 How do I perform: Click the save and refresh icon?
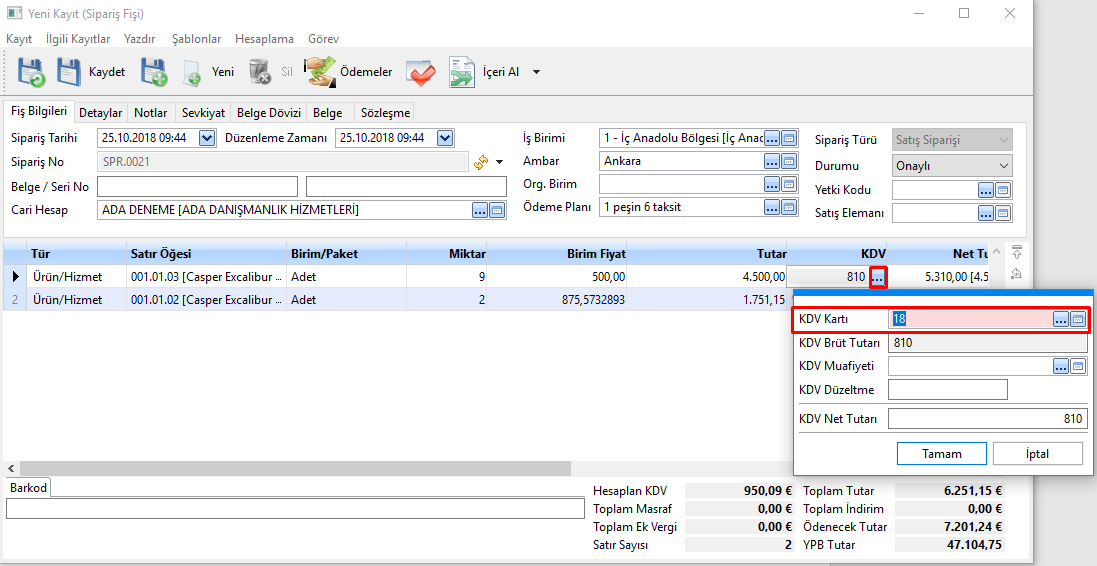[x=28, y=72]
